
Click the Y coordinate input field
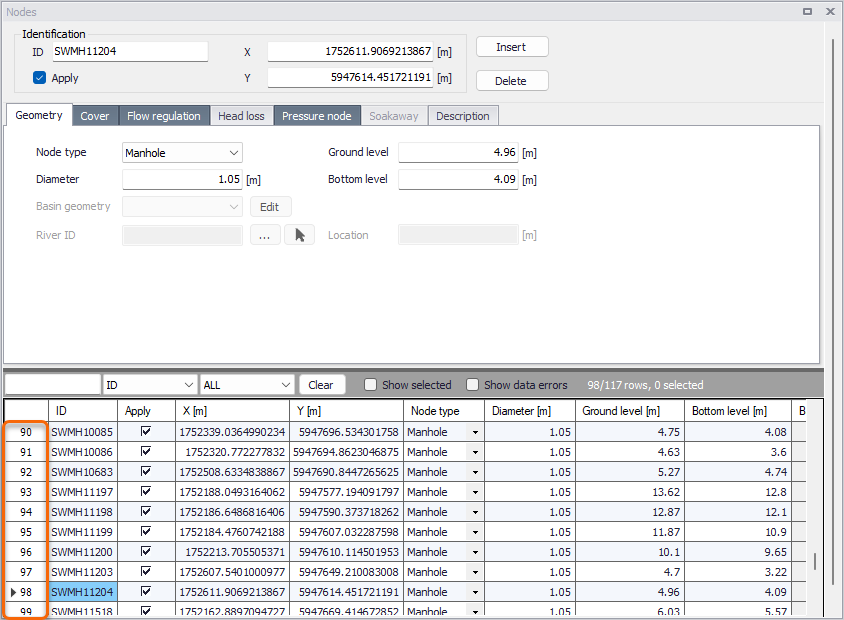point(350,78)
